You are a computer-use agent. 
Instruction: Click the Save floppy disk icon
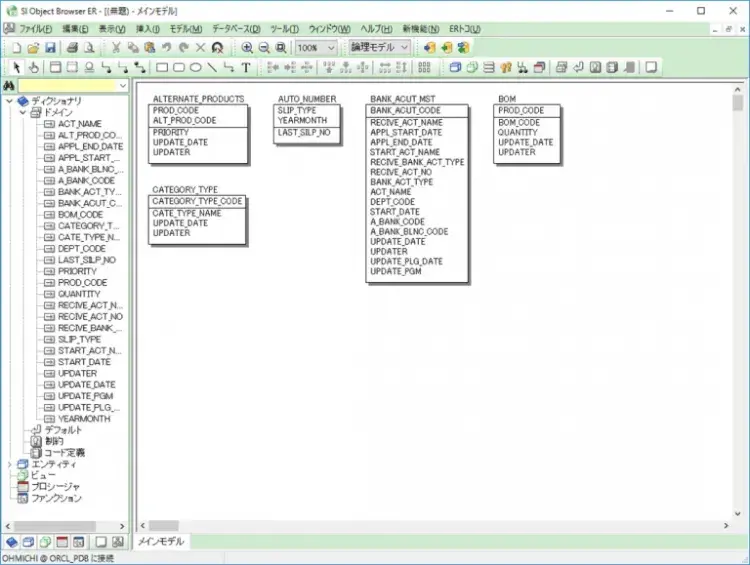coord(50,47)
